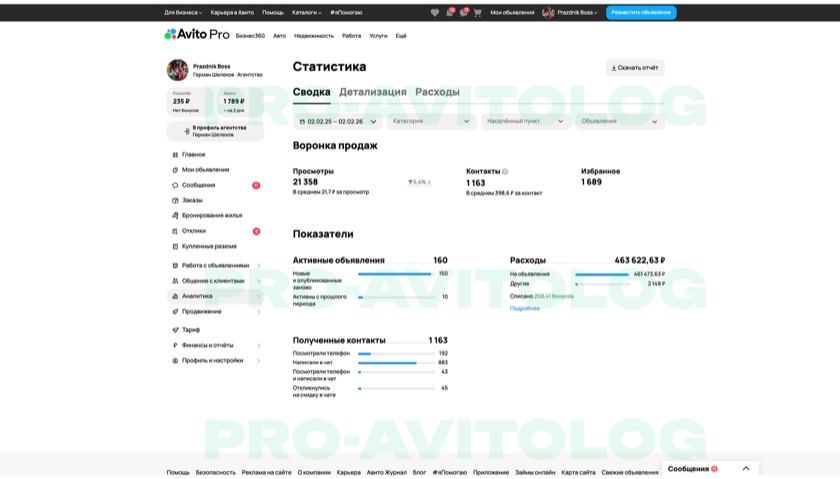Open messages chat bubble icon in top bar
Screen dimensions: 840x479
tap(463, 13)
